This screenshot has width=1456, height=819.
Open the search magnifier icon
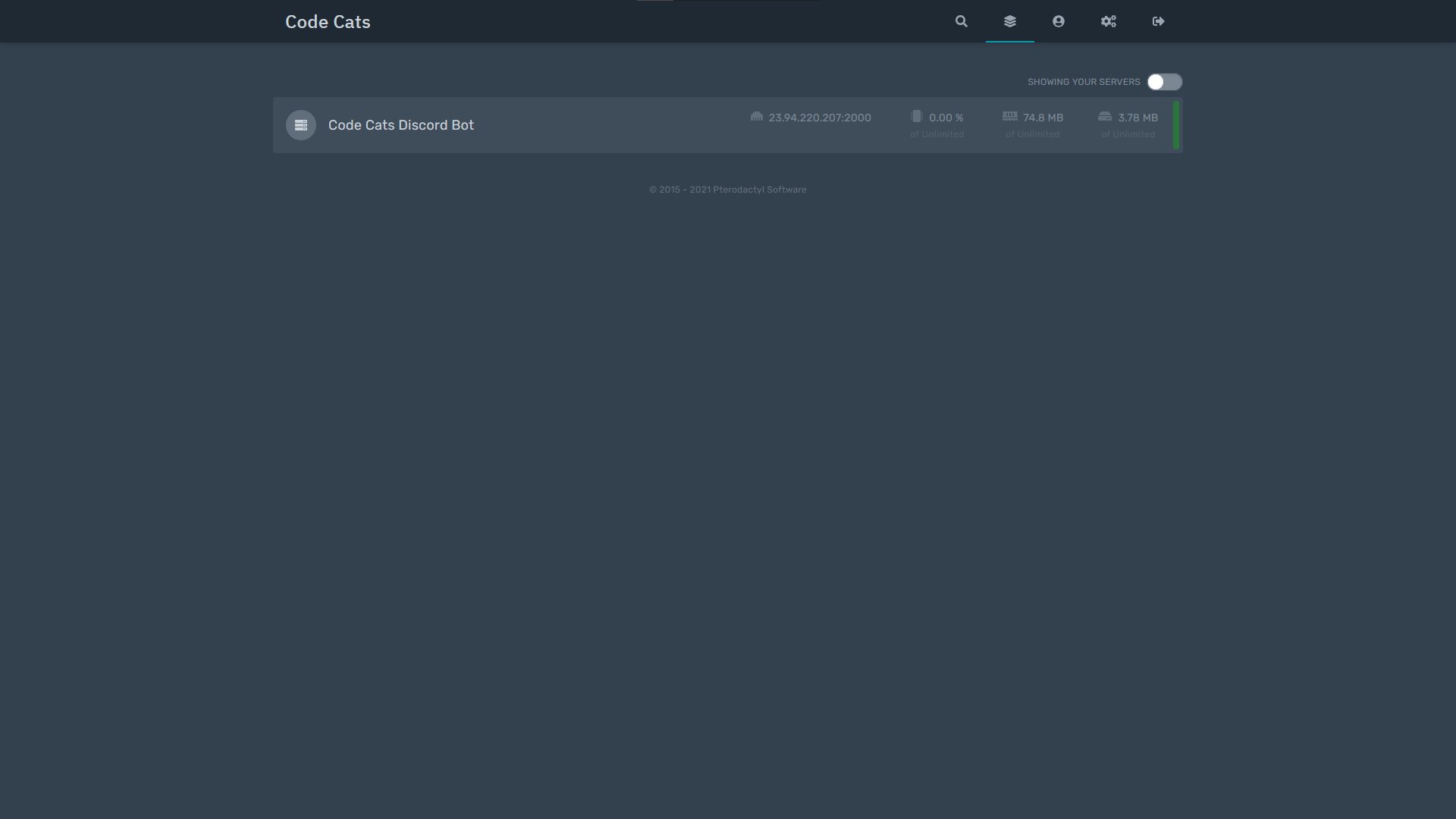(x=961, y=21)
